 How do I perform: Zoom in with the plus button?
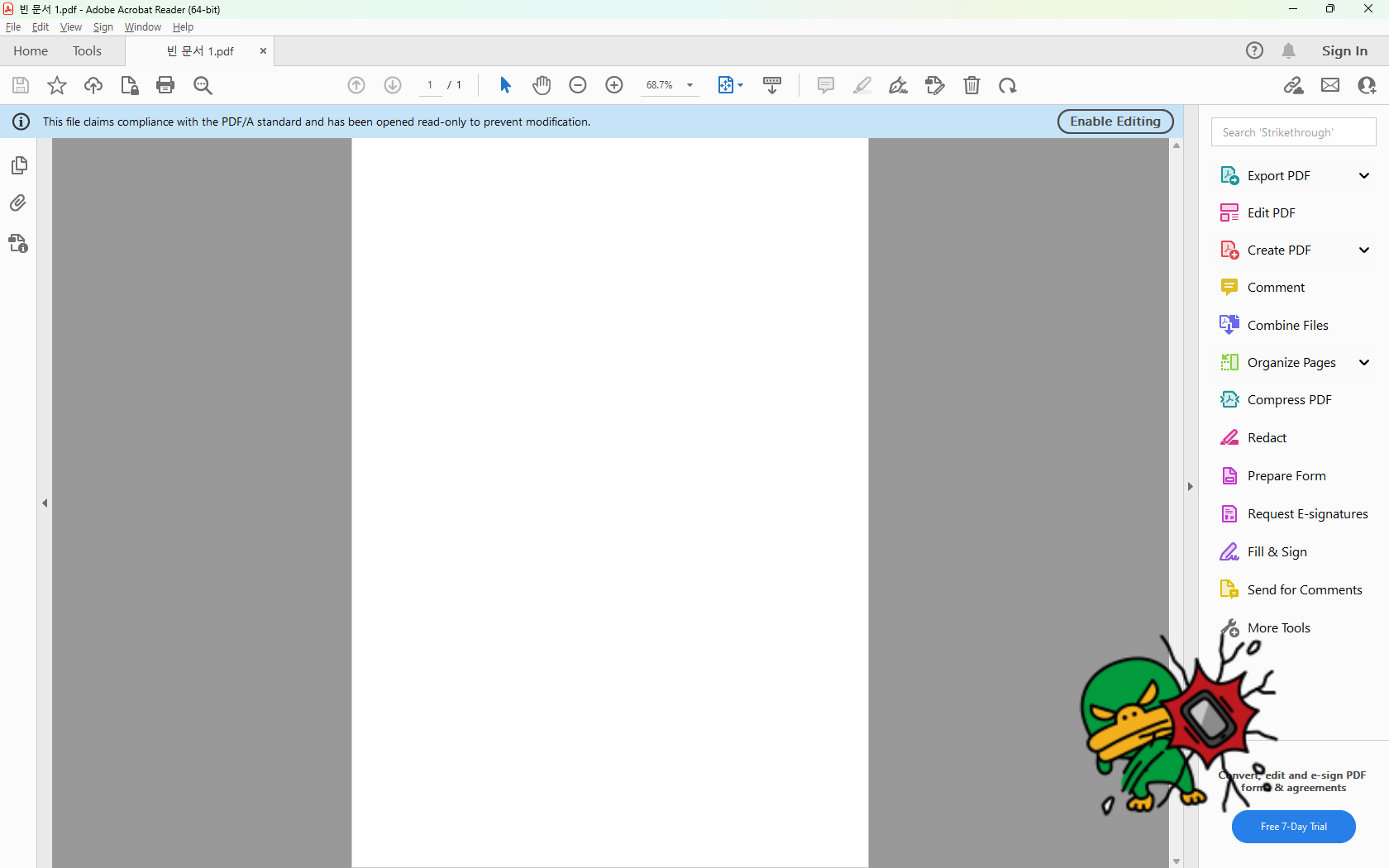[x=614, y=85]
